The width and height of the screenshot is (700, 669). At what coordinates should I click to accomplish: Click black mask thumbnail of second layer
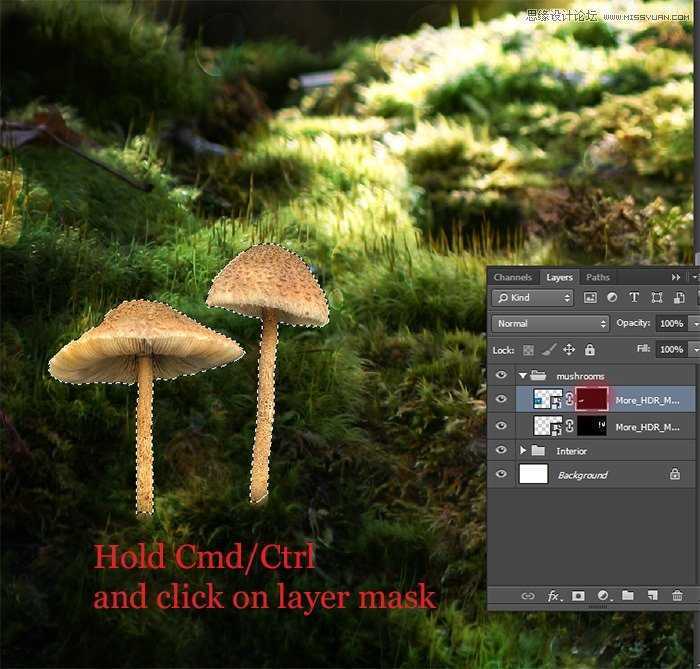[x=592, y=426]
